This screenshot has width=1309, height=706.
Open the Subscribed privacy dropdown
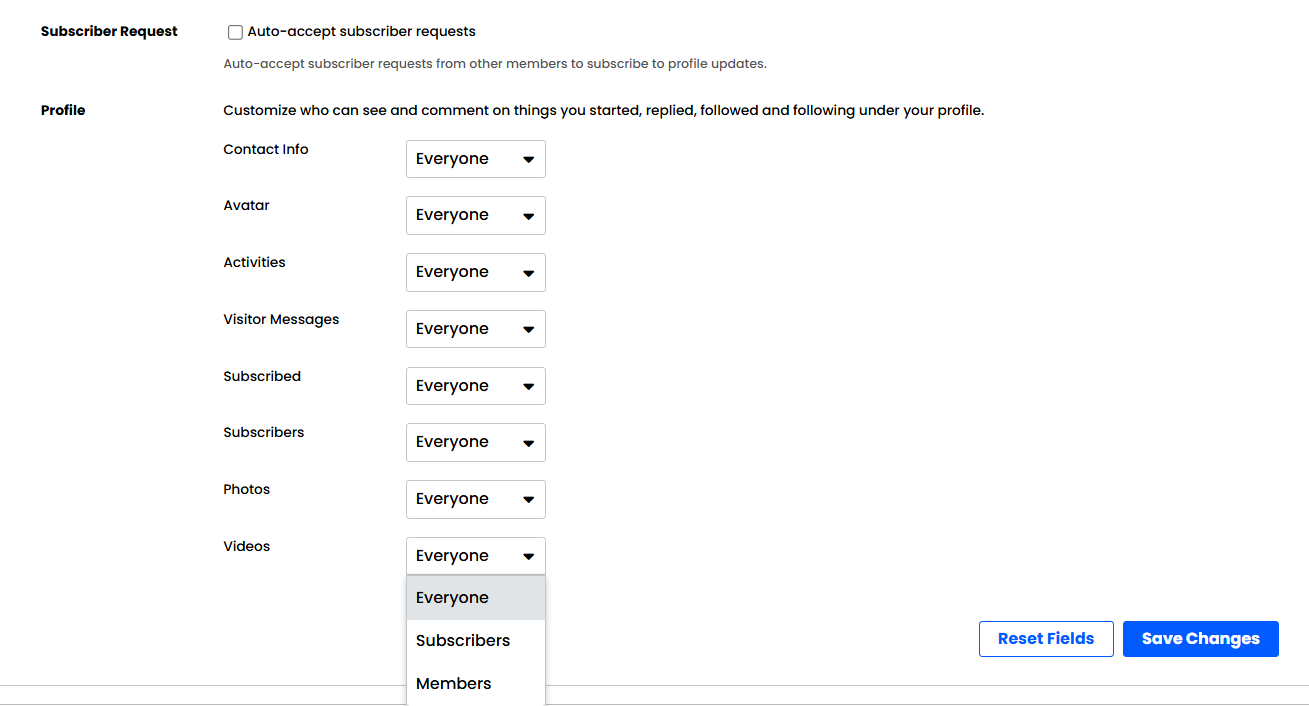point(476,386)
